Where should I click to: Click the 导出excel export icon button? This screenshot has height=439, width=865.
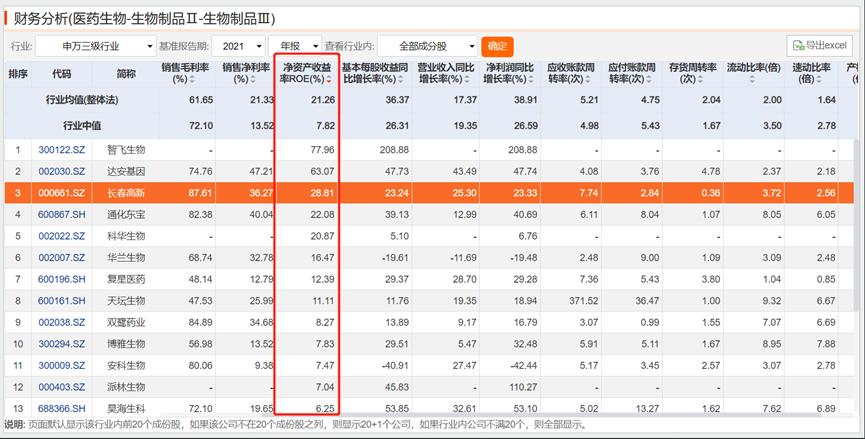tap(819, 46)
